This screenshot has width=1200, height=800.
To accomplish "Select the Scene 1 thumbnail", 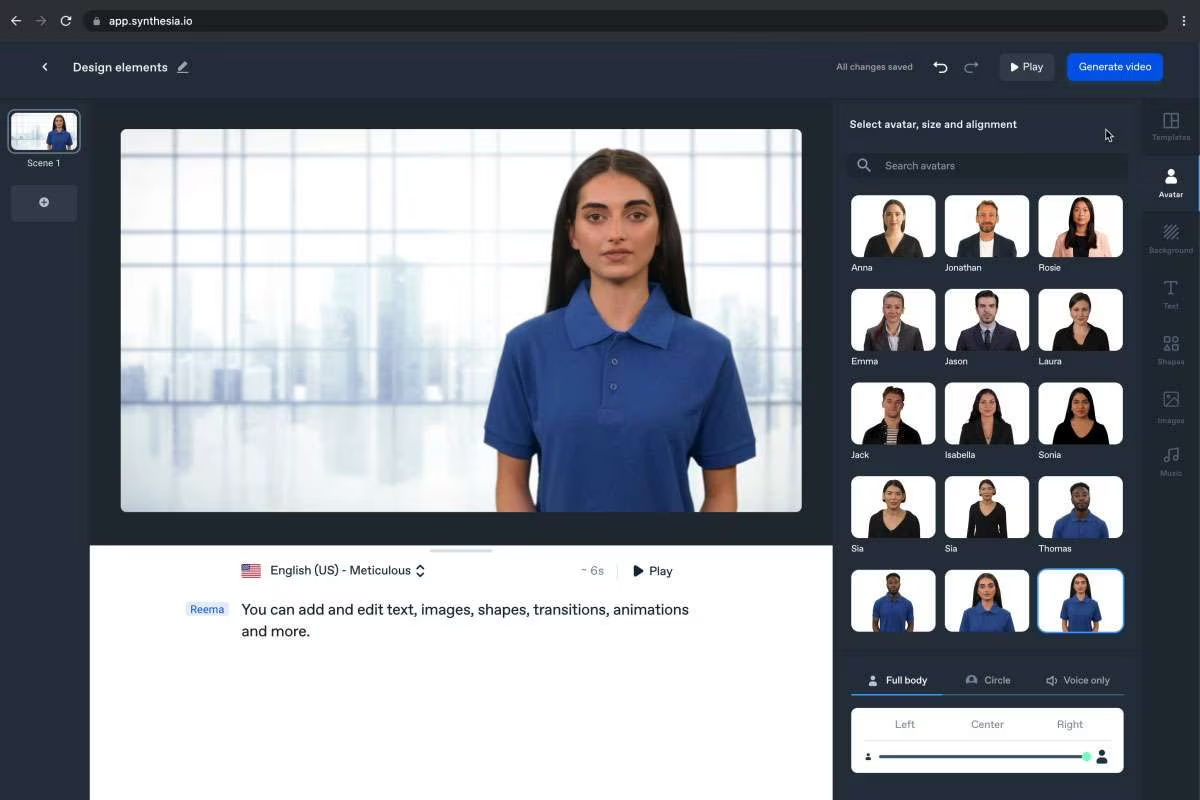I will tap(44, 131).
